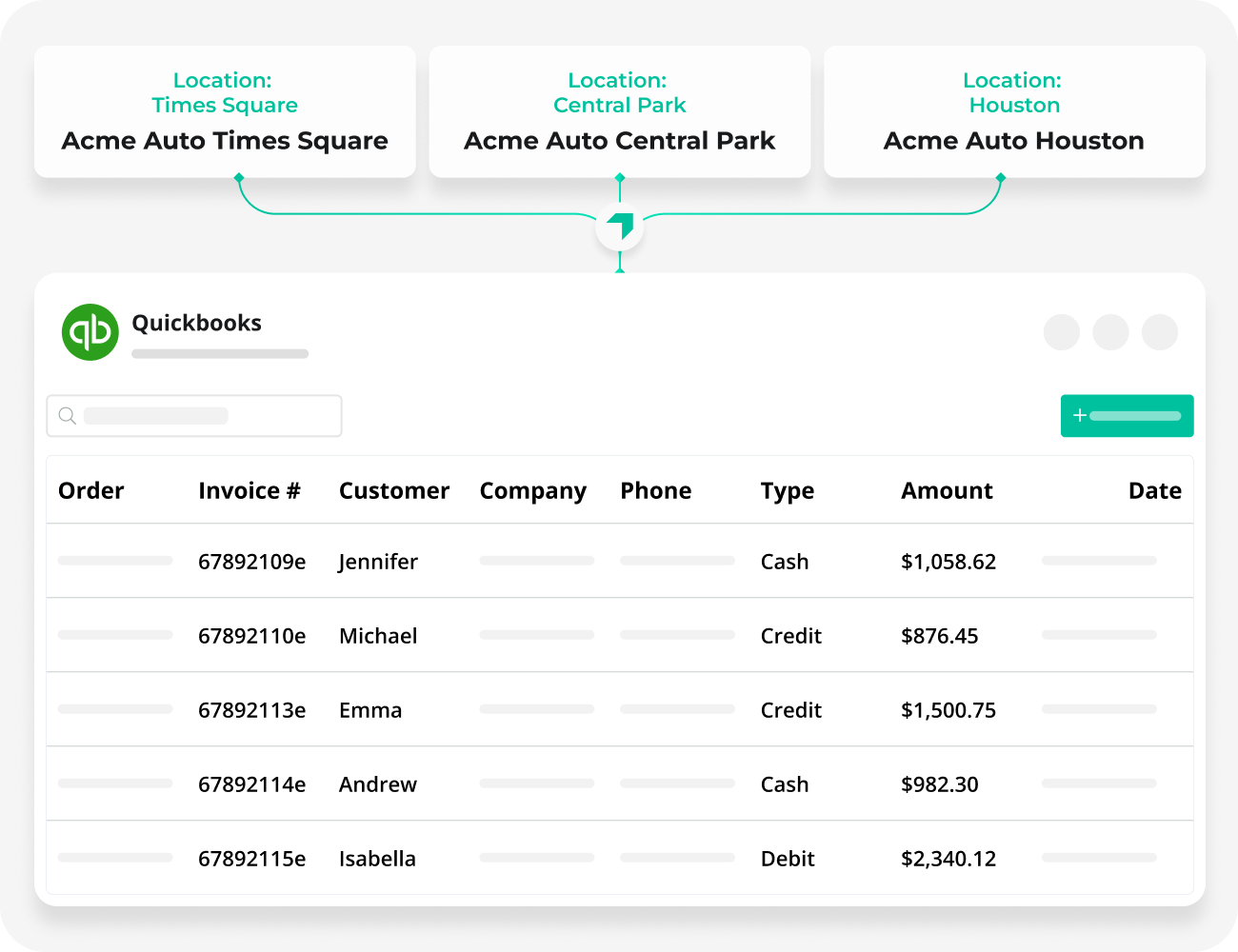
Task: Select the Acme Auto Houston location card
Action: pos(1014,112)
